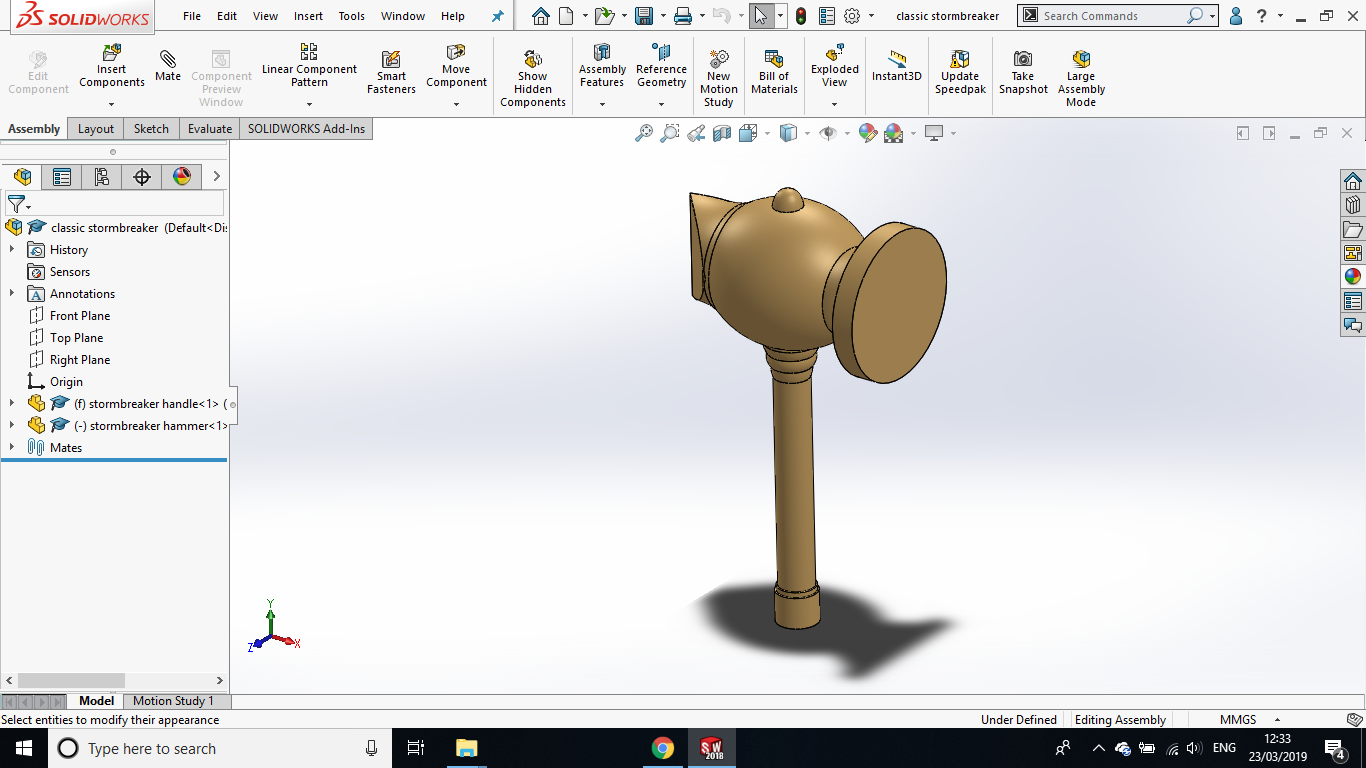The height and width of the screenshot is (768, 1366).
Task: Switch to Motion Study 1 tab
Action: [173, 701]
